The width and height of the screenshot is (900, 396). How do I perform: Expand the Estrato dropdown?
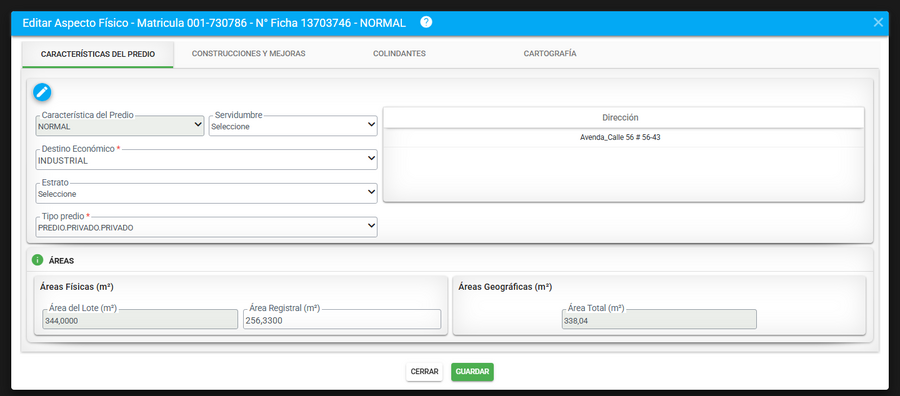coord(206,193)
